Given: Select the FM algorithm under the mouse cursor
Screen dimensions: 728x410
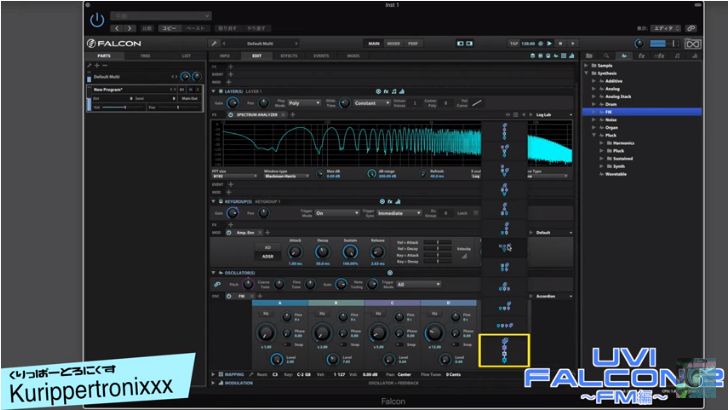Looking at the screenshot, I should [x=504, y=247].
